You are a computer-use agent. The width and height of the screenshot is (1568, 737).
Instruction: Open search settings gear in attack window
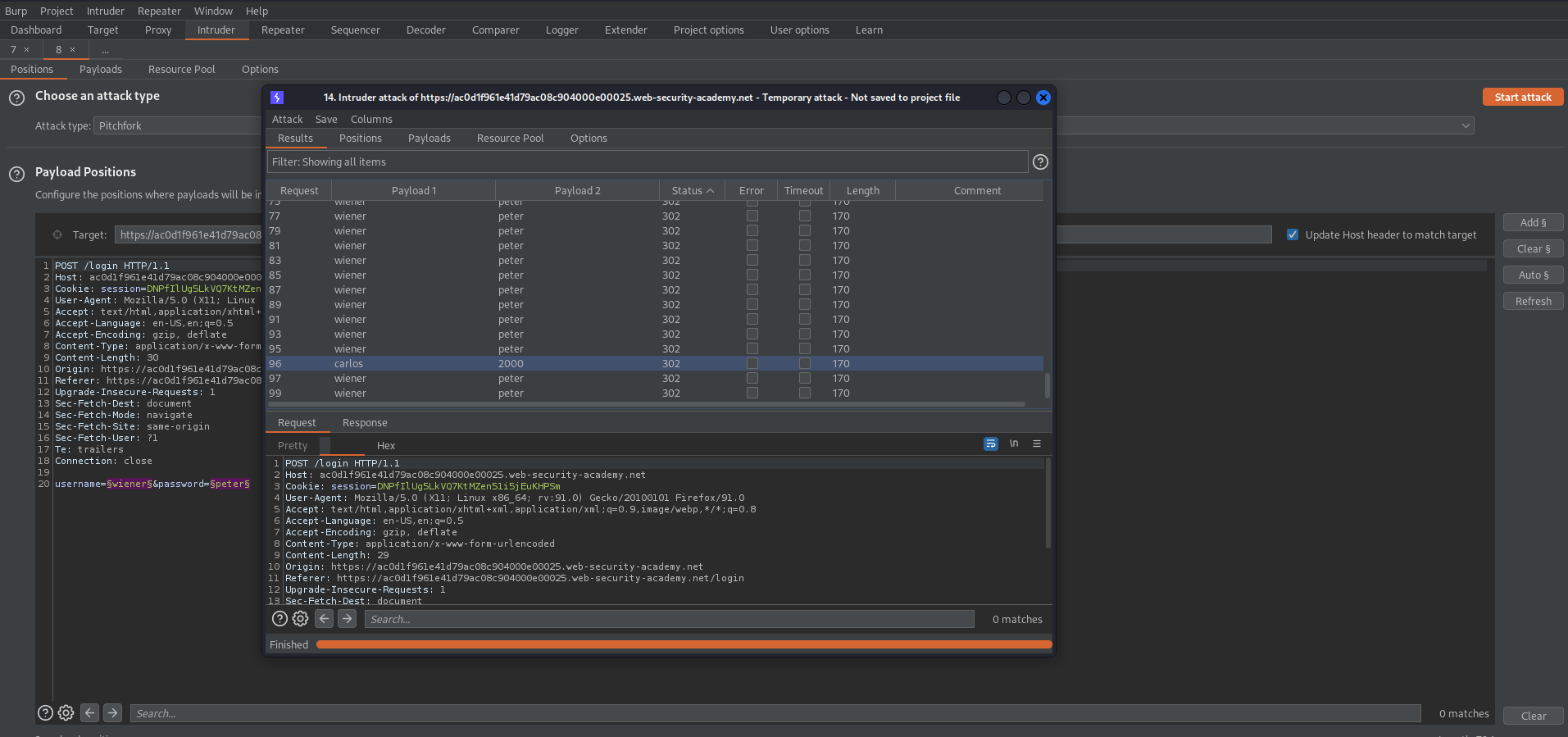[x=301, y=619]
